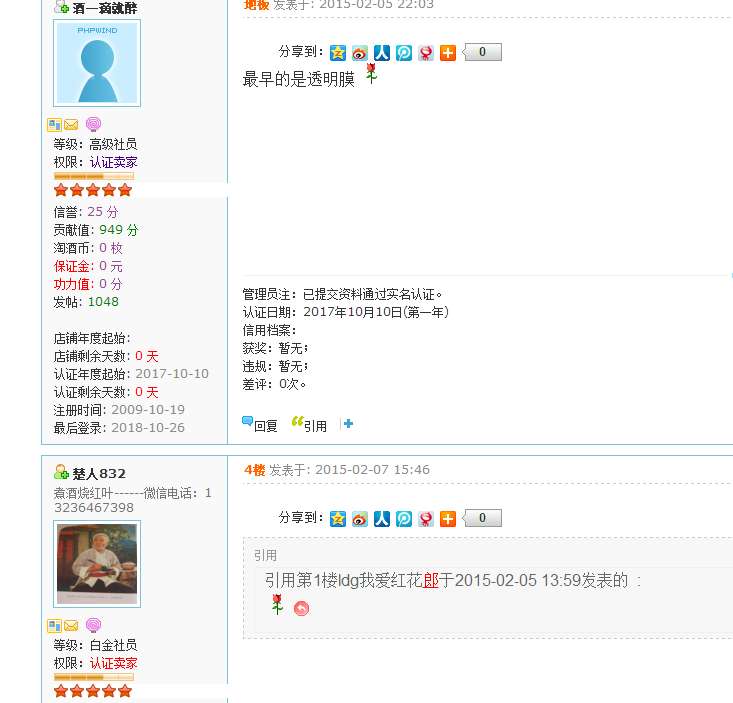Share 4楼 post to QQ Zone
733x703 pixels.
point(338,519)
